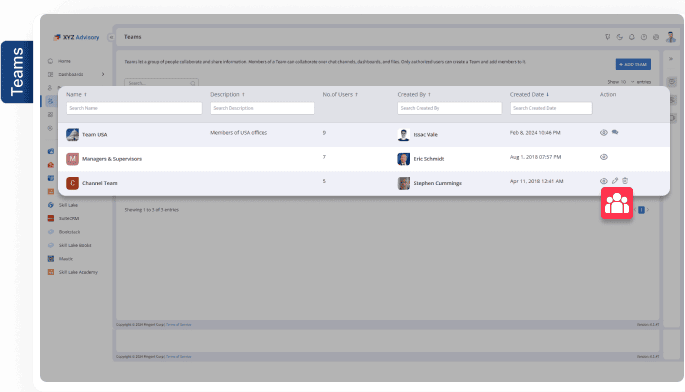685x392 pixels.
Task: Sort the table by Name column
Action: click(76, 94)
